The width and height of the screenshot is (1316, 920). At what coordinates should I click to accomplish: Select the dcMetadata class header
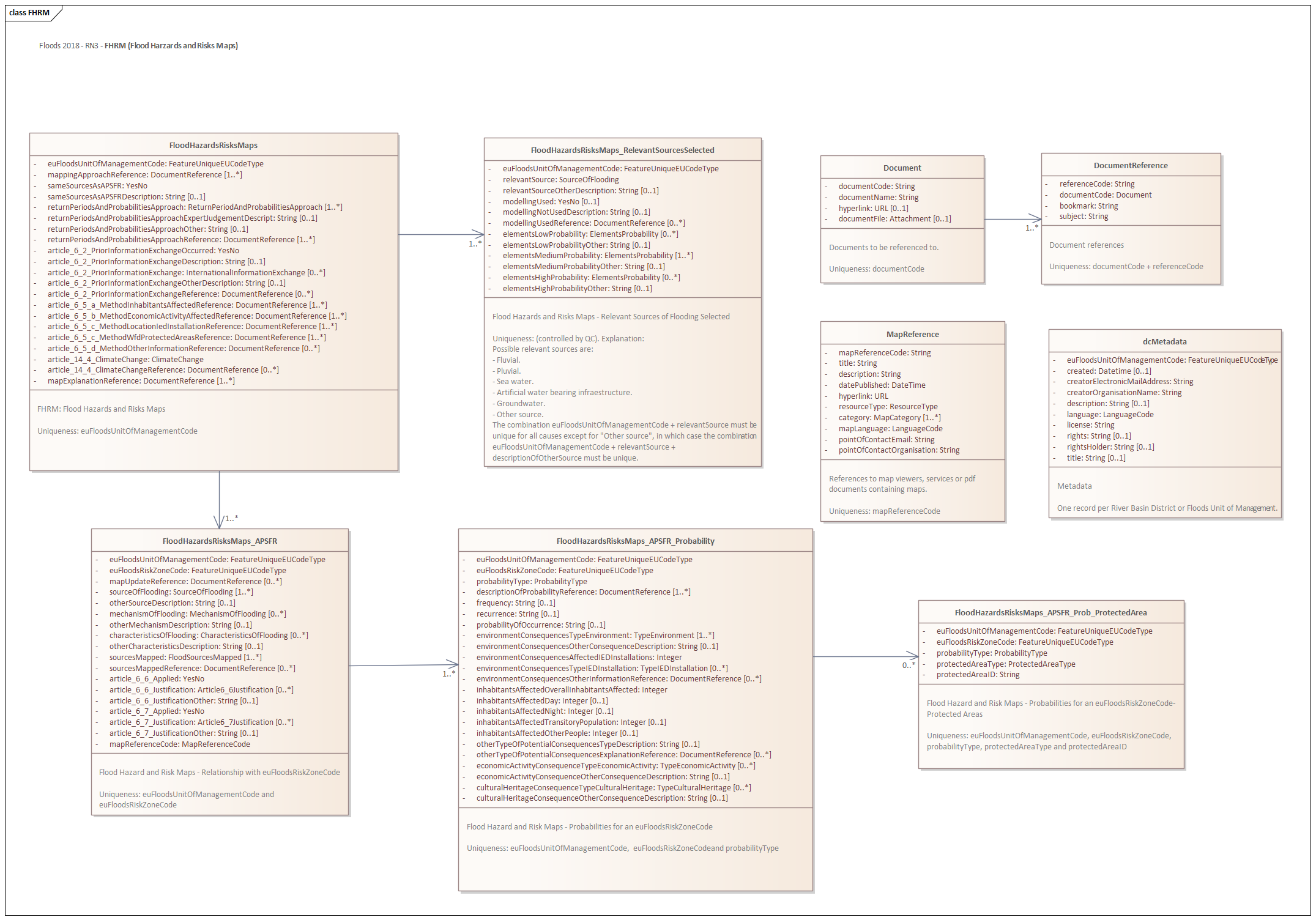tap(1164, 341)
